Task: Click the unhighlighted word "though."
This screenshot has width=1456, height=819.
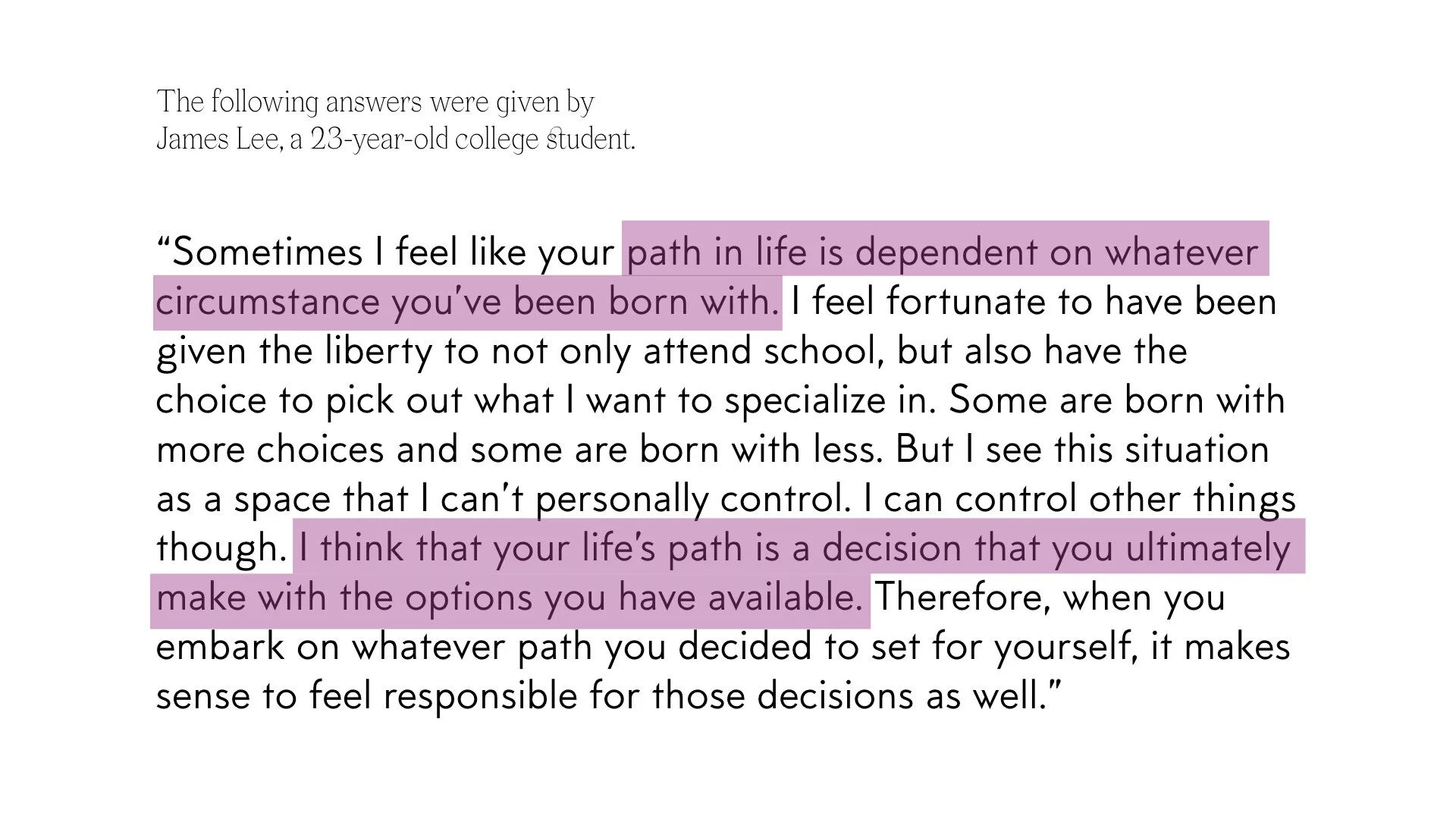Action: click(221, 548)
